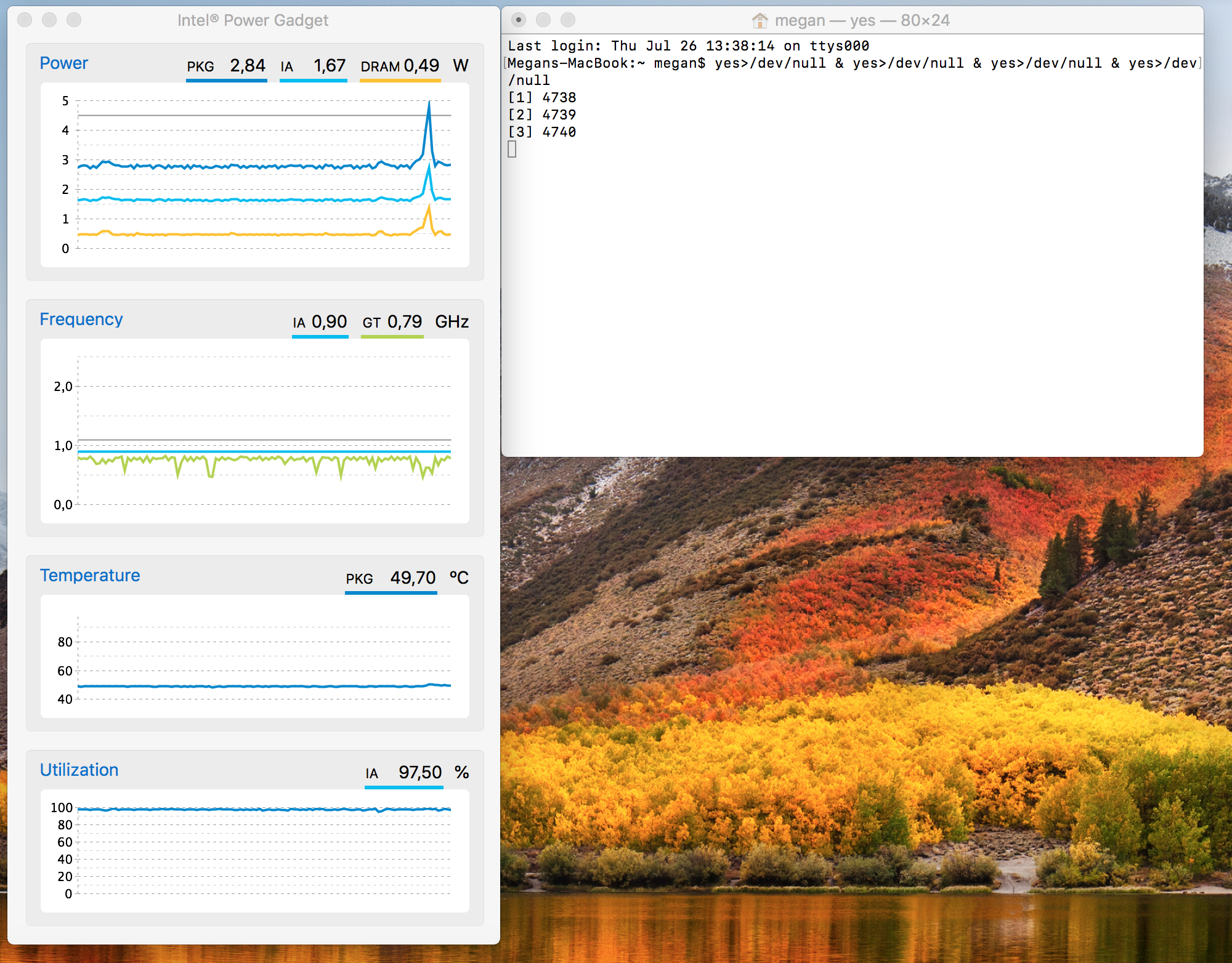
Task: Click the GT frequency green underline swatch
Action: (392, 336)
